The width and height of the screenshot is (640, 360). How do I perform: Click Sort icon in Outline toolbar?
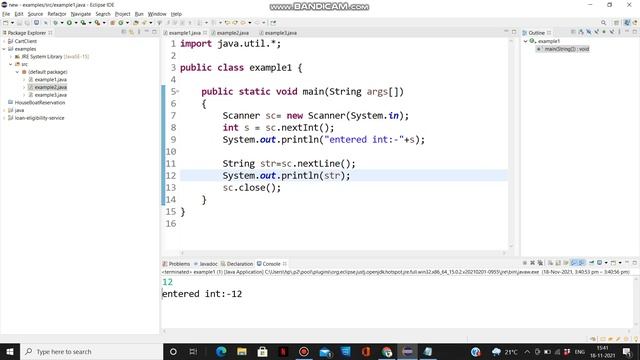point(581,32)
